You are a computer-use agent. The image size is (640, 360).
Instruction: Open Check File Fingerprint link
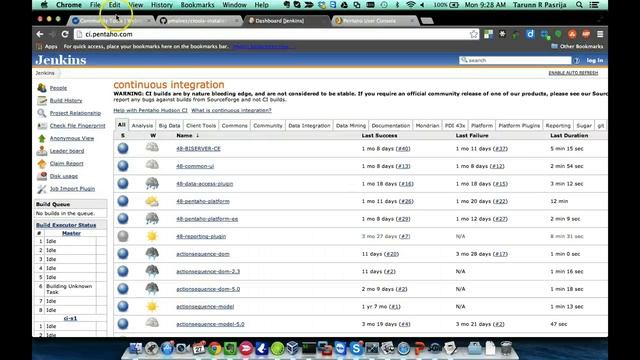pyautogui.click(x=77, y=126)
